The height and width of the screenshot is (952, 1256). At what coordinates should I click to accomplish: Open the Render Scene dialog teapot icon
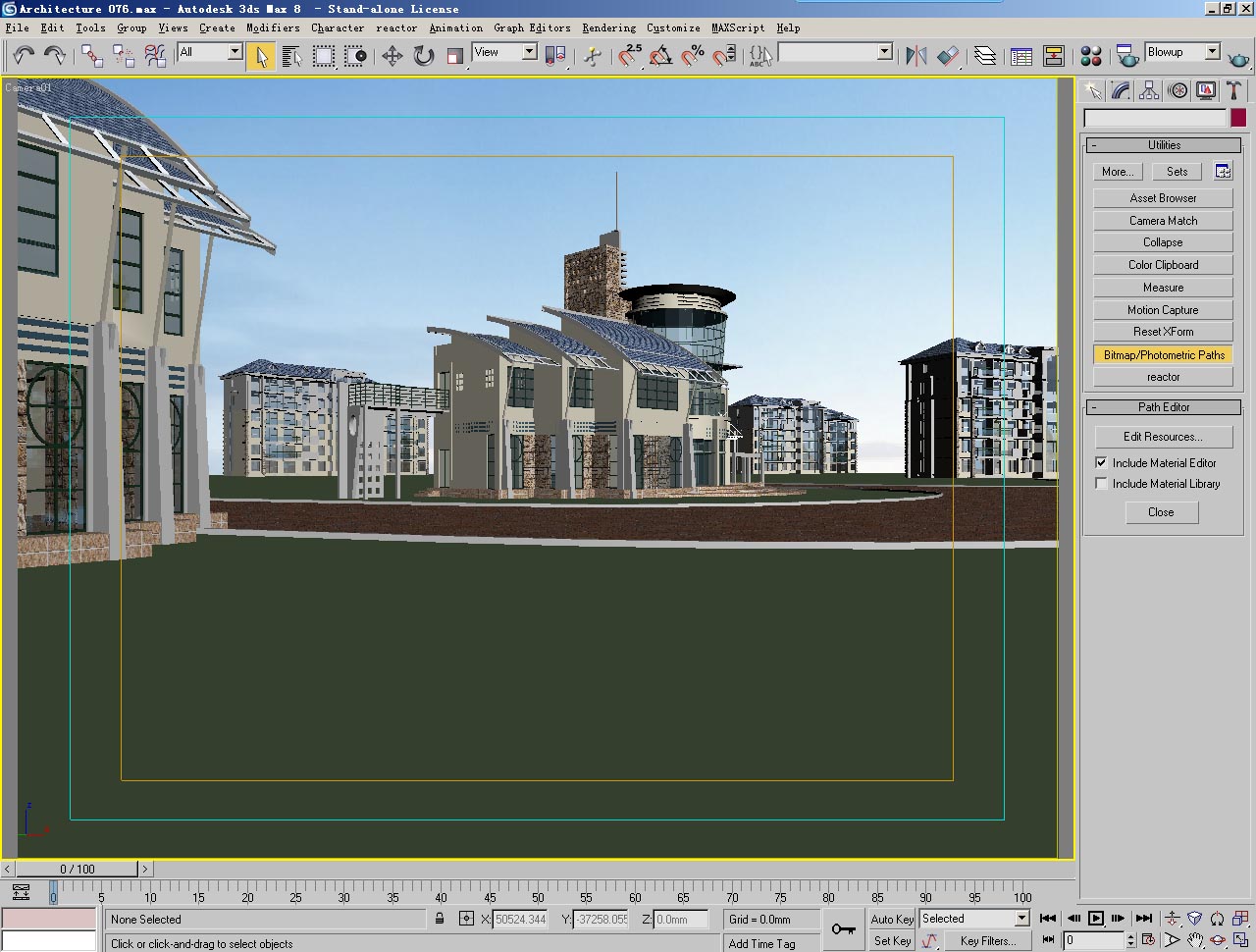[1127, 56]
